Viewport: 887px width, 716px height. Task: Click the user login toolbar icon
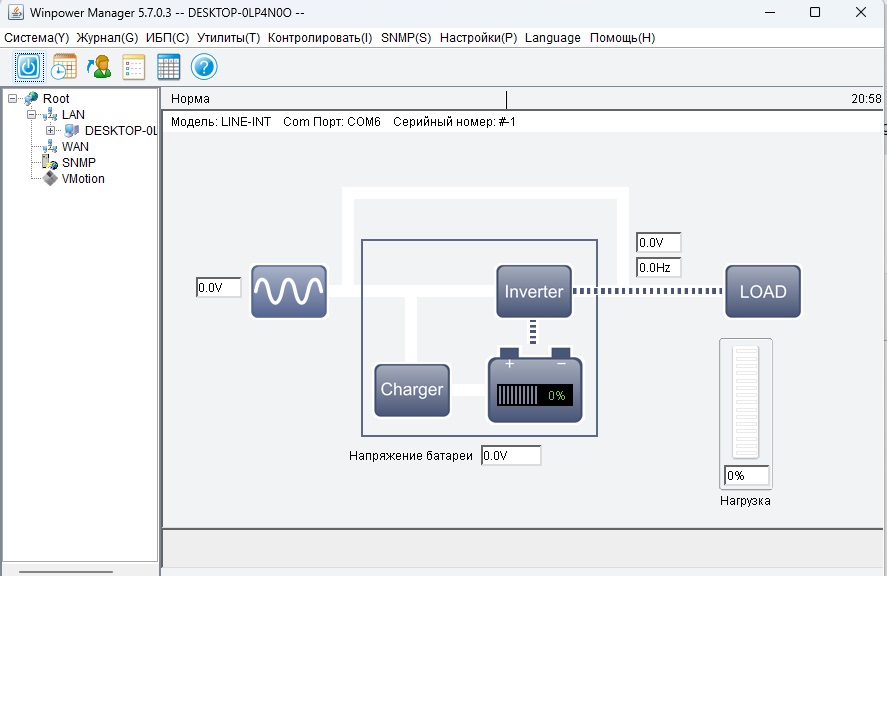click(99, 67)
